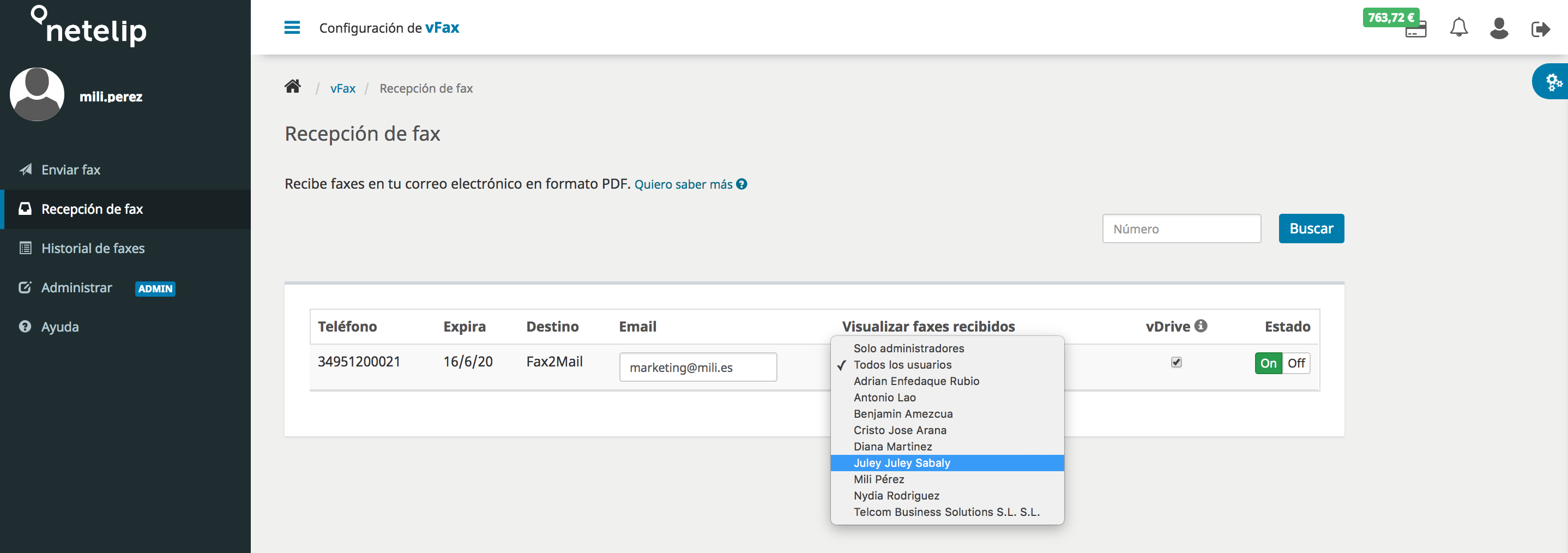Go to home via breadcrumb house icon

coord(293,87)
